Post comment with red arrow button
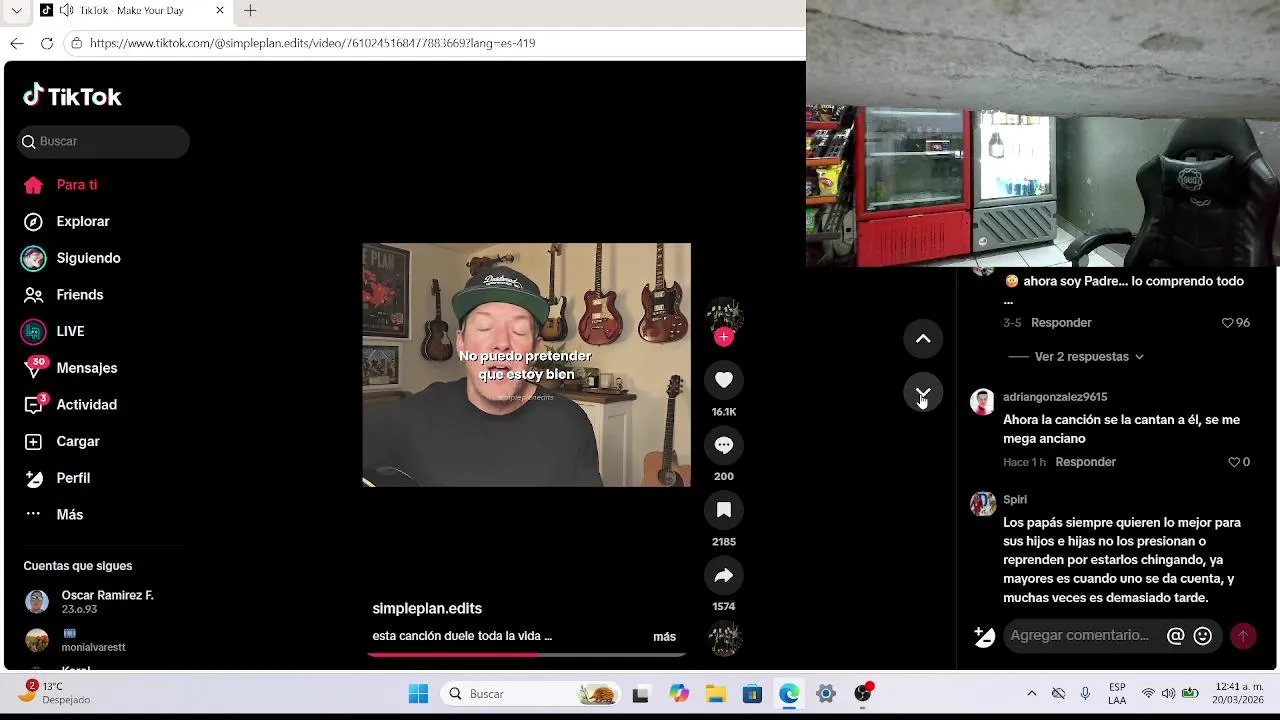Image resolution: width=1280 pixels, height=720 pixels. (1243, 636)
